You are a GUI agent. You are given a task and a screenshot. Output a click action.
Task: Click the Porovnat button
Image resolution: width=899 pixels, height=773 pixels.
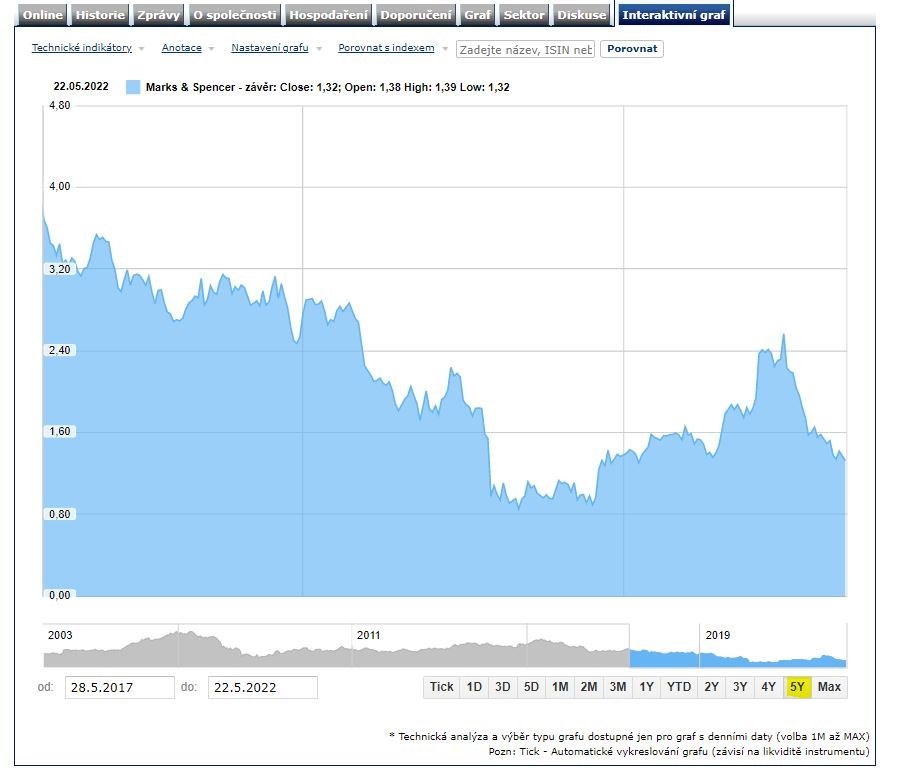[631, 49]
